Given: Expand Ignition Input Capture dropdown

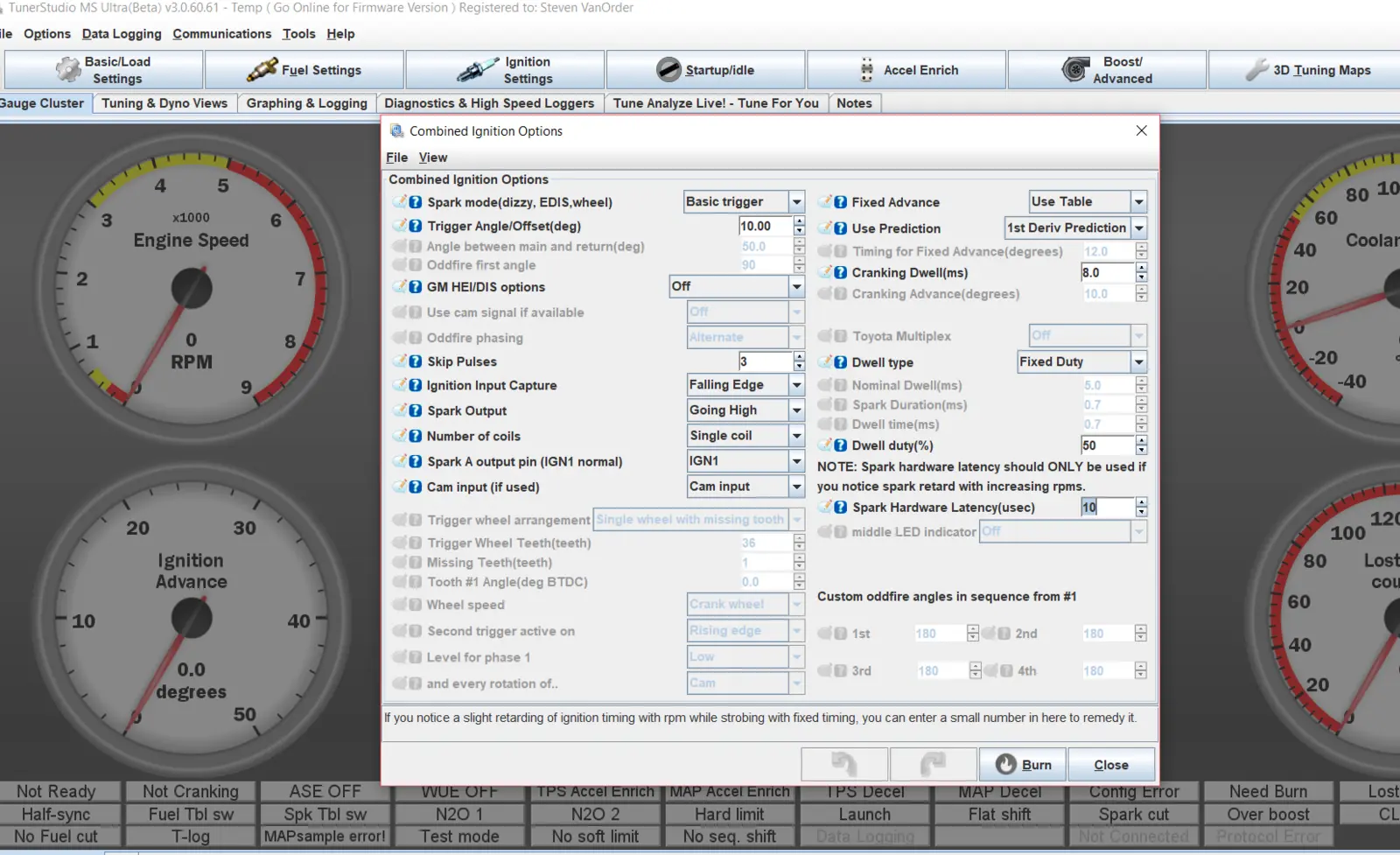Looking at the screenshot, I should pos(796,385).
